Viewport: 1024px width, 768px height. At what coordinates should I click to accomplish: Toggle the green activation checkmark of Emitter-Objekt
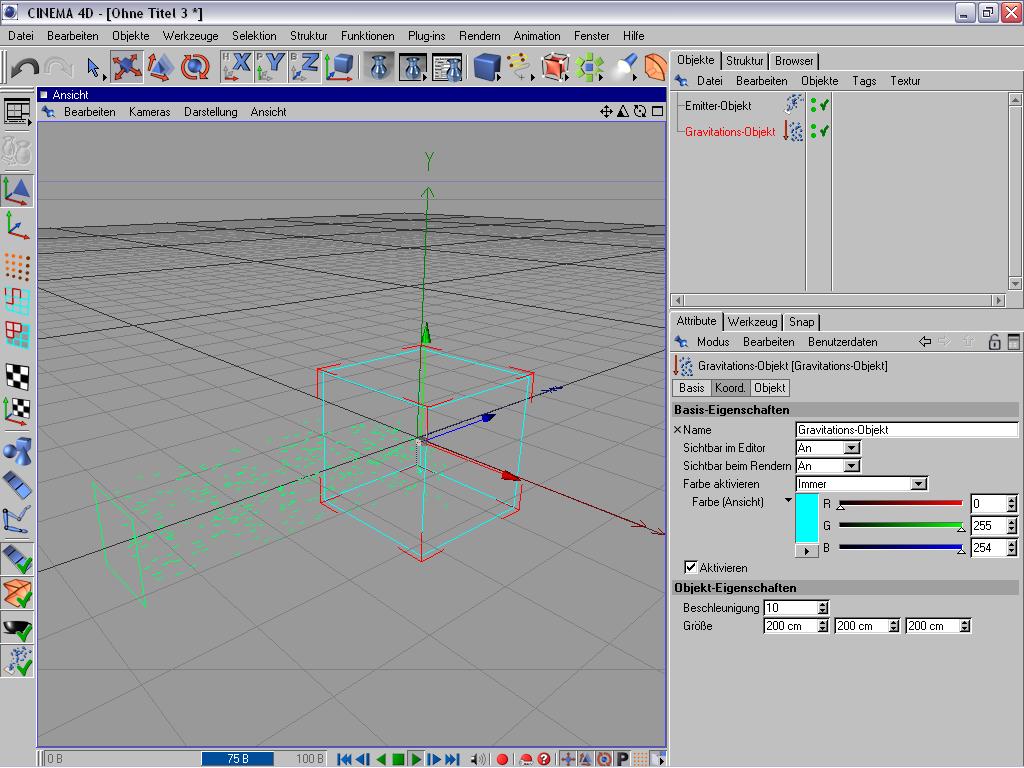tap(826, 104)
